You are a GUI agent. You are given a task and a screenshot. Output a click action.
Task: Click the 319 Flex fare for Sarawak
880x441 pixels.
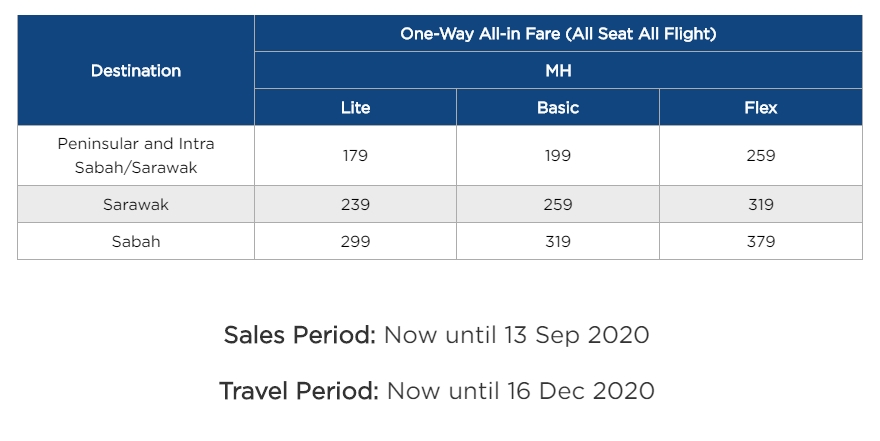tap(760, 204)
